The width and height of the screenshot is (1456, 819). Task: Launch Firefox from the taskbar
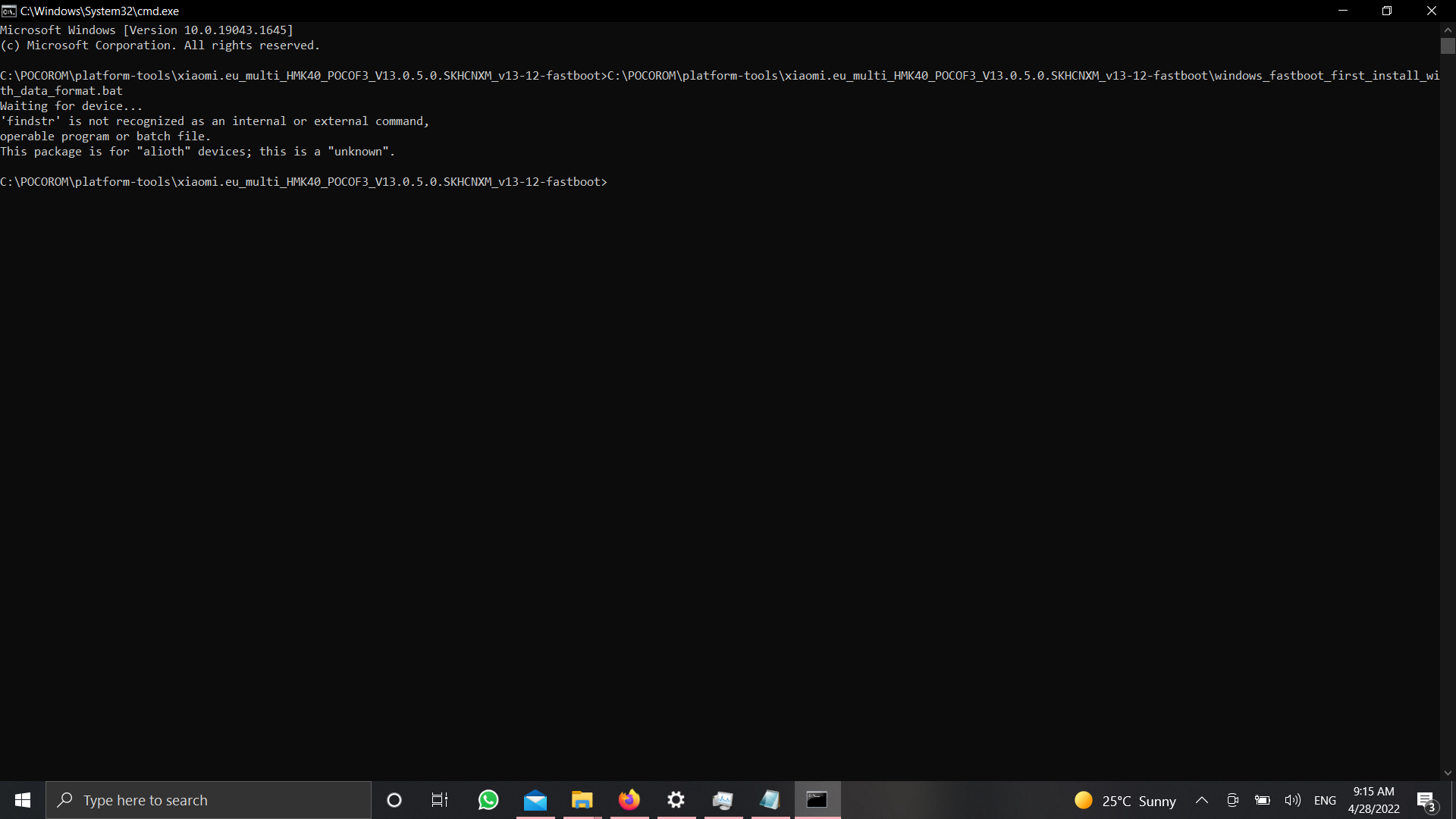click(x=629, y=800)
